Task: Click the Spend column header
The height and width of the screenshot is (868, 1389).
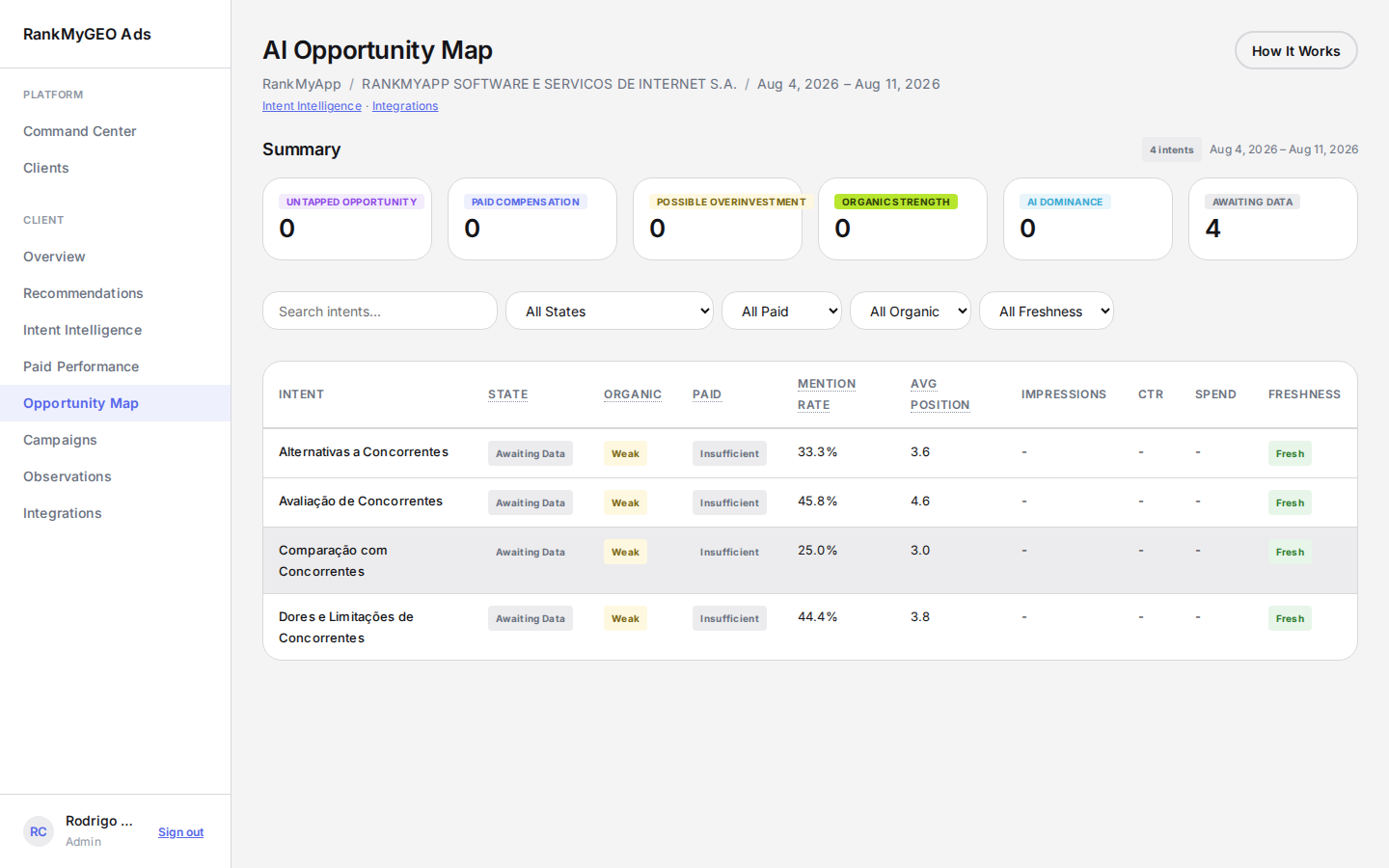Action: [x=1215, y=394]
